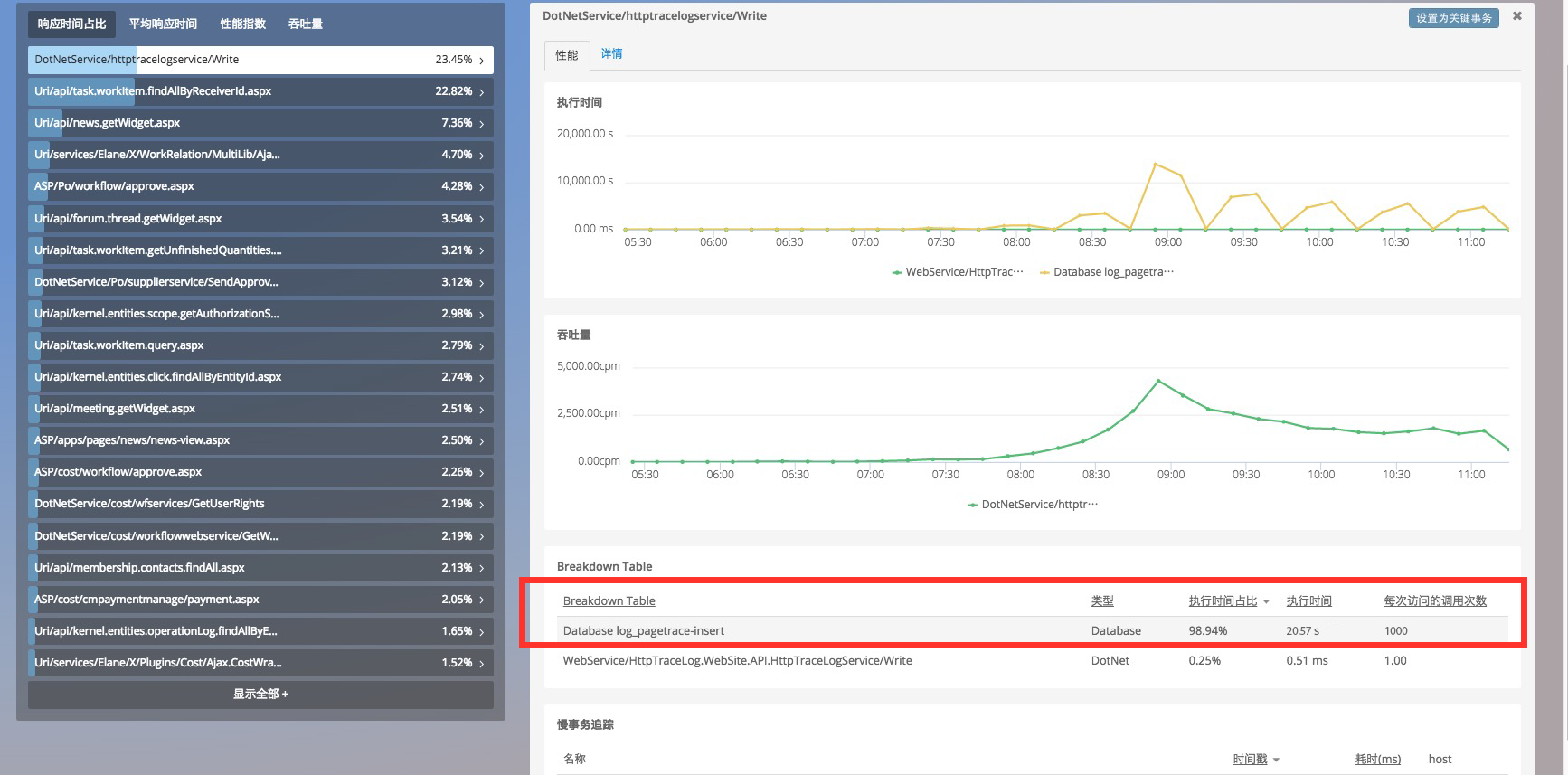
Task: Expand chevron for news.getWidget.aspx row
Action: pyautogui.click(x=481, y=124)
